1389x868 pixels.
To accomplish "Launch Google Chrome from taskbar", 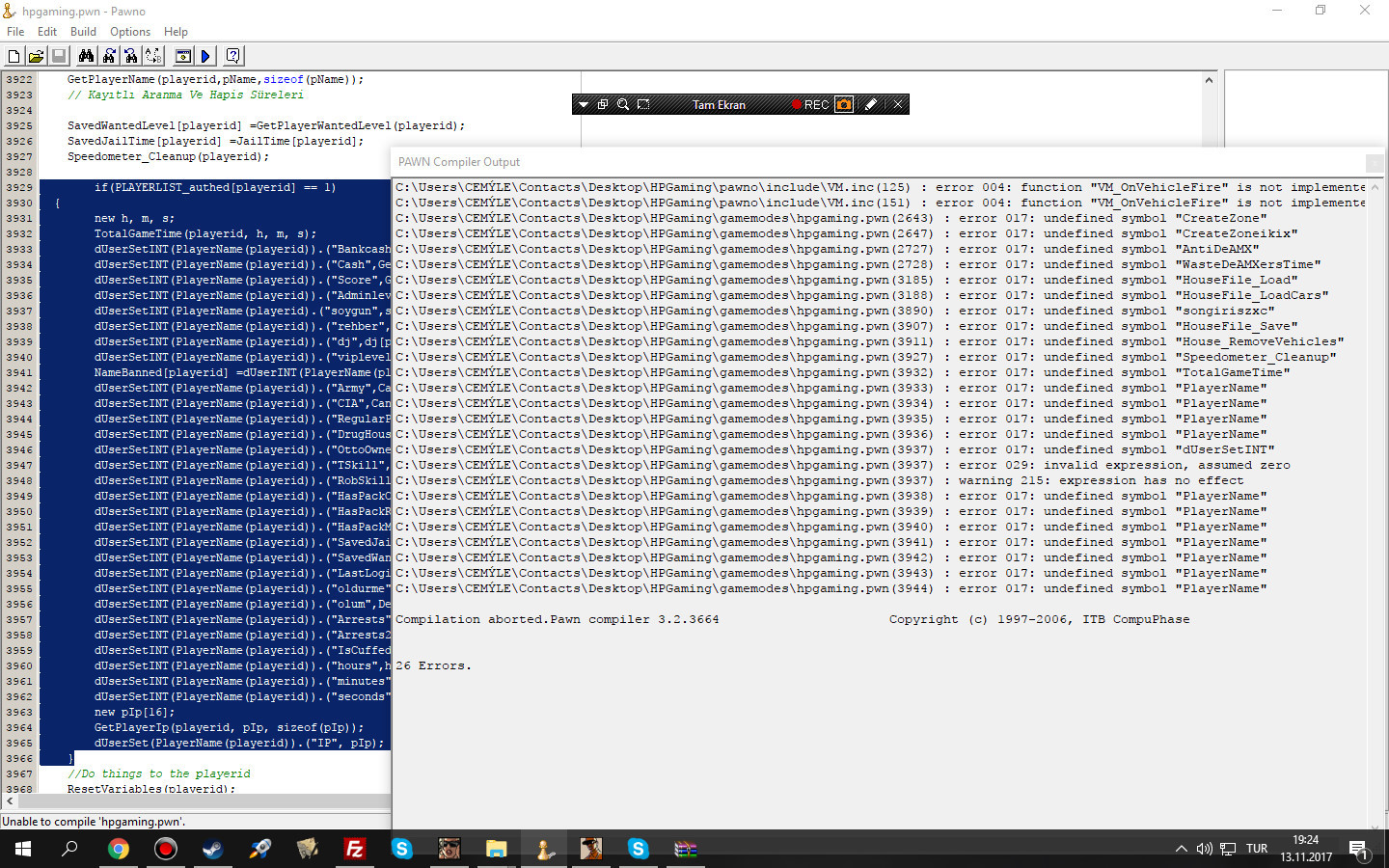I will click(119, 849).
